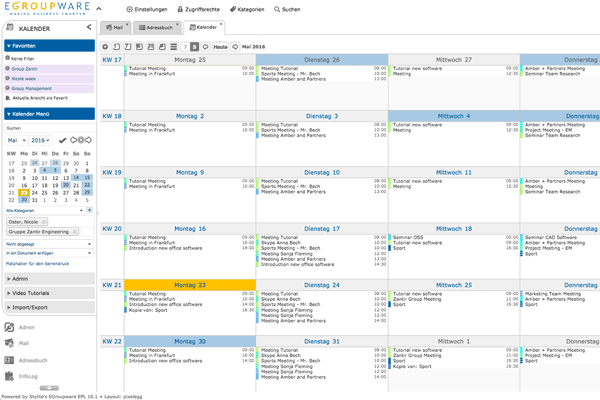Switch to the Adressbuch tab
The height and width of the screenshot is (400, 600).
pyautogui.click(x=159, y=28)
